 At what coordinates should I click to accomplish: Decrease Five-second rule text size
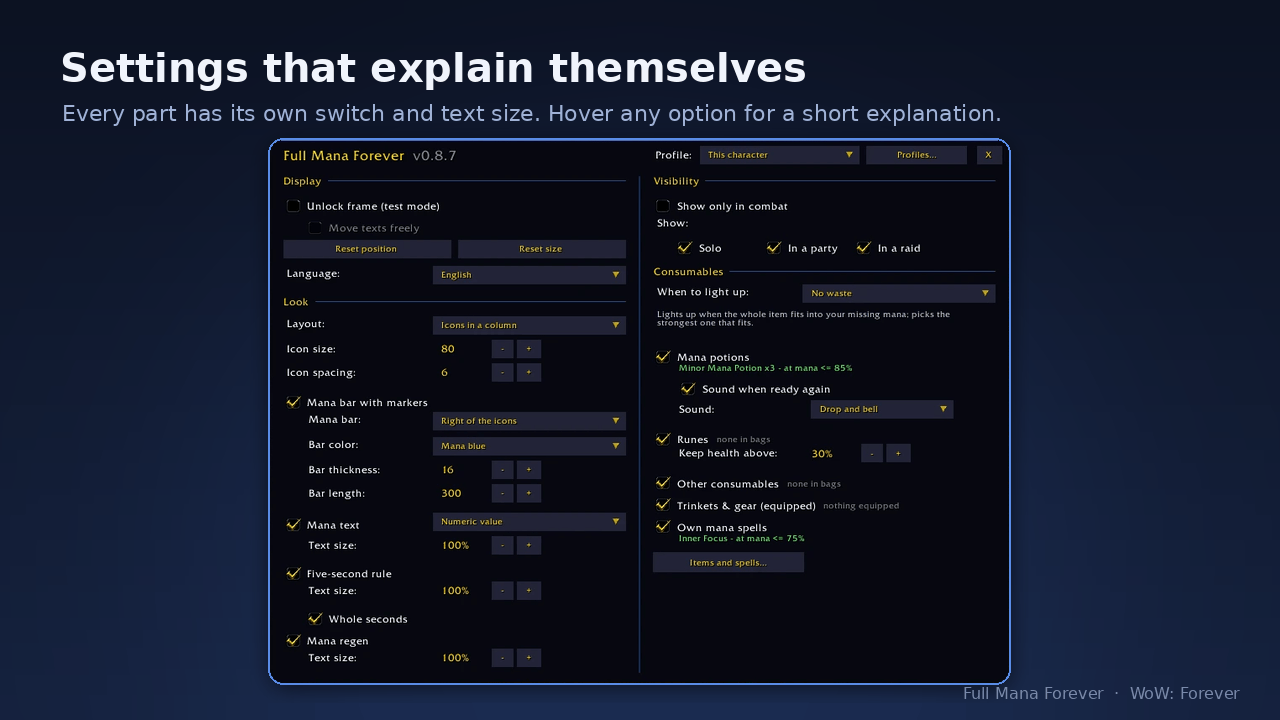tap(503, 590)
